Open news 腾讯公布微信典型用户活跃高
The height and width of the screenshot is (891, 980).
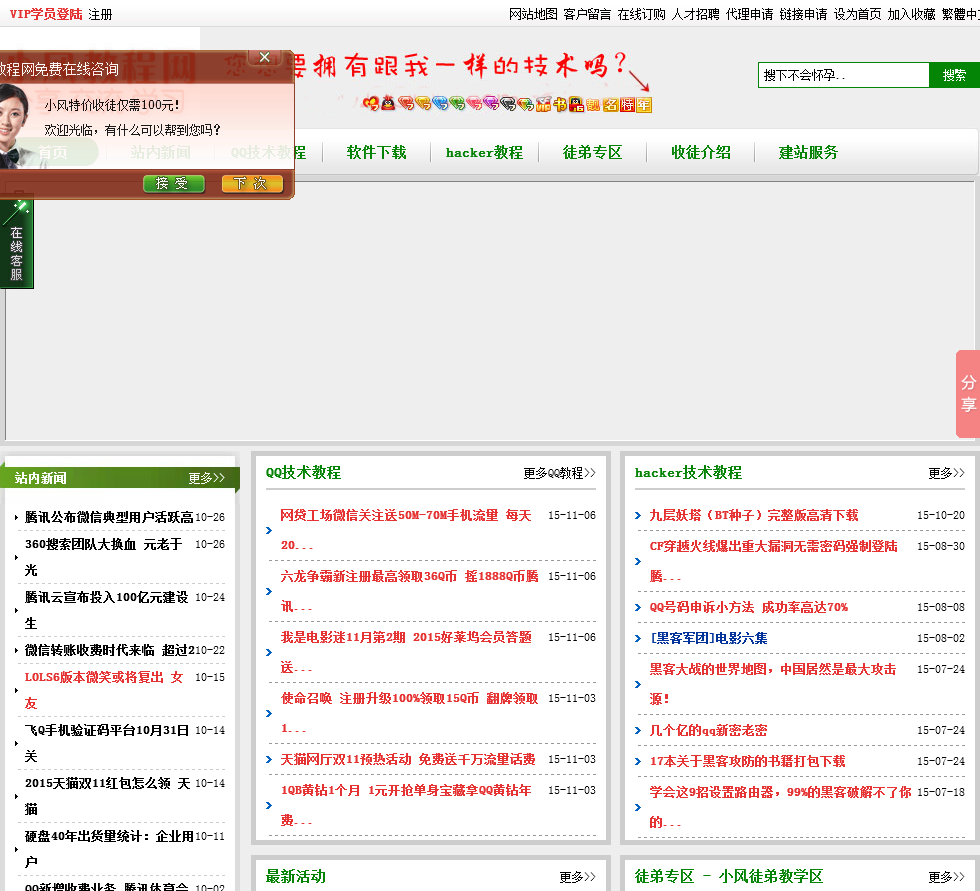(109, 517)
